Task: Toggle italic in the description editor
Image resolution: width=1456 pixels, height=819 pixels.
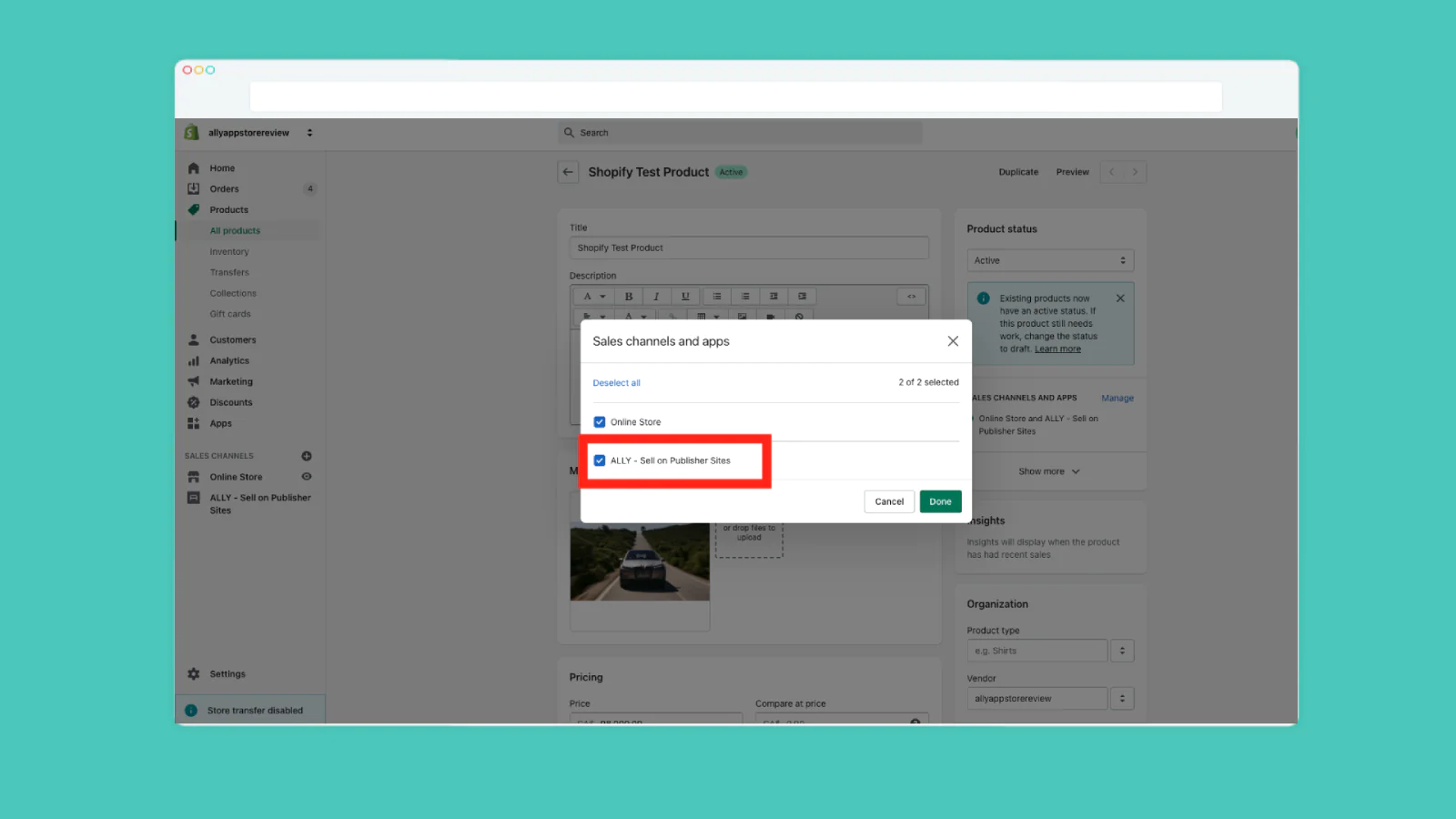Action: tap(656, 297)
